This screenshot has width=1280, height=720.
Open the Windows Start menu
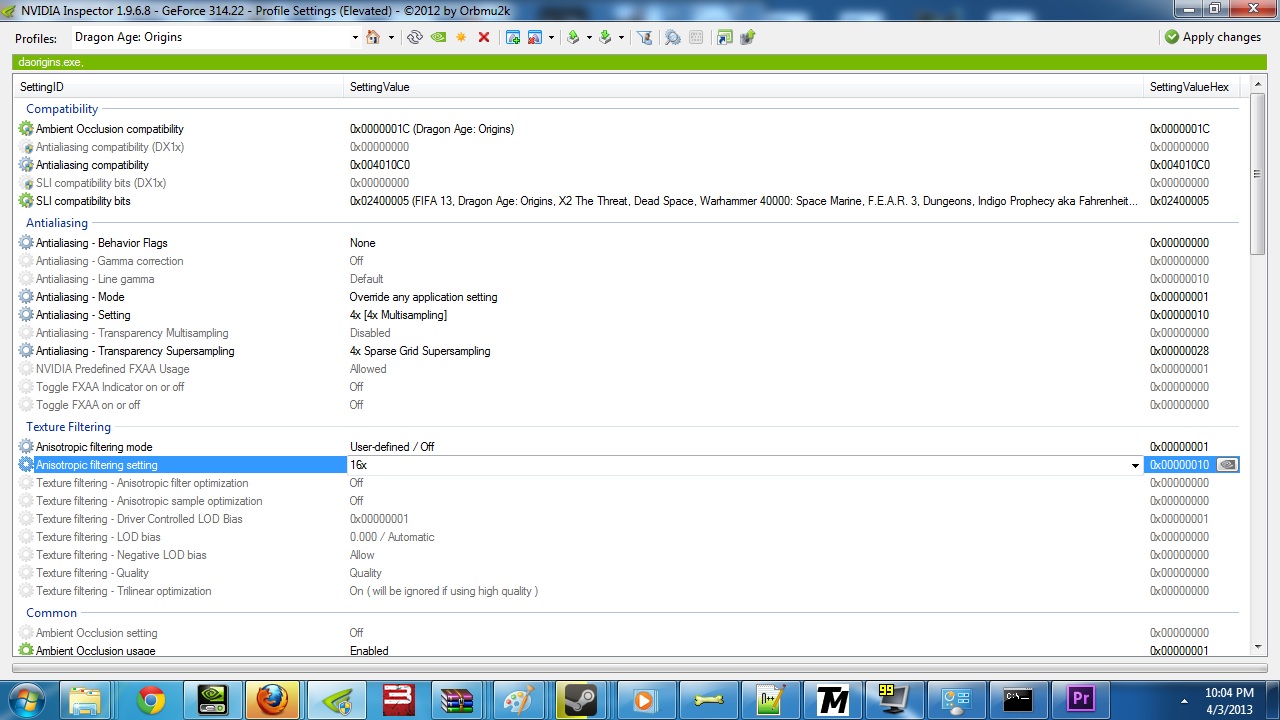25,699
